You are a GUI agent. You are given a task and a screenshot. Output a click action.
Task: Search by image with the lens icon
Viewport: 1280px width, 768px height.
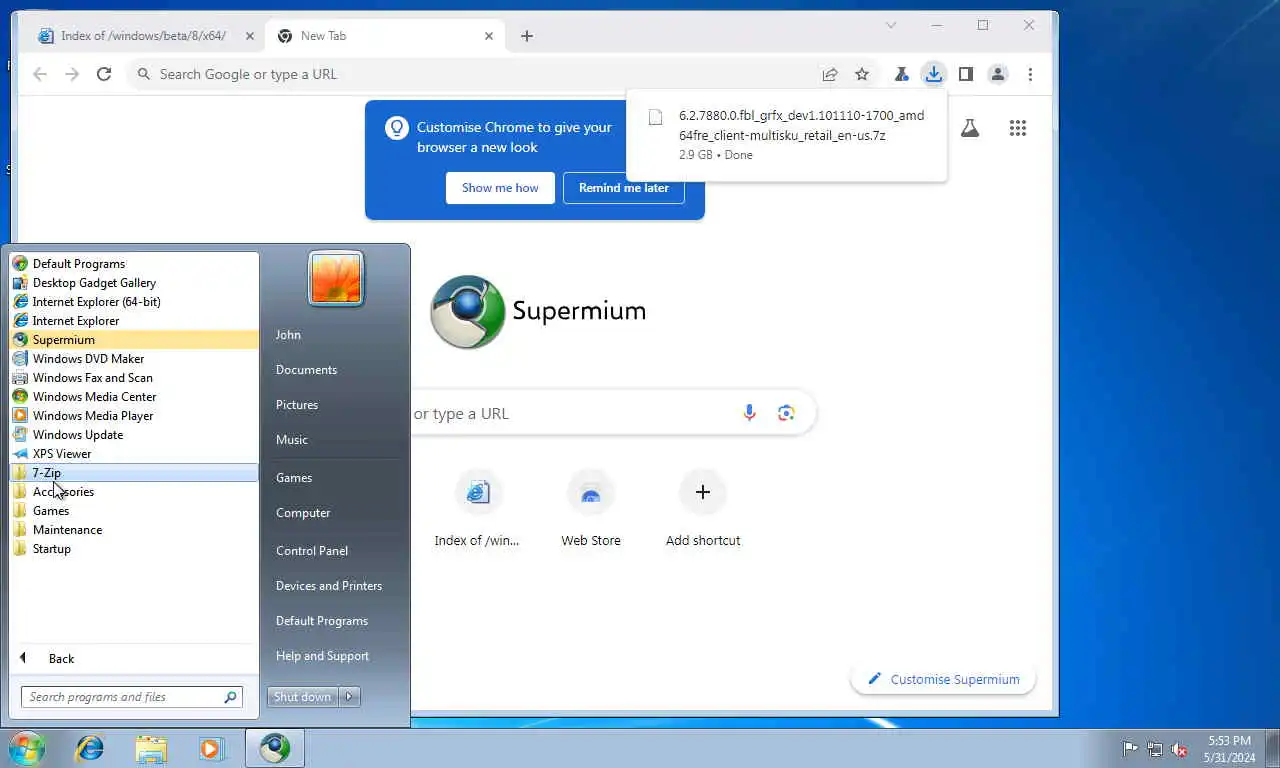point(786,413)
